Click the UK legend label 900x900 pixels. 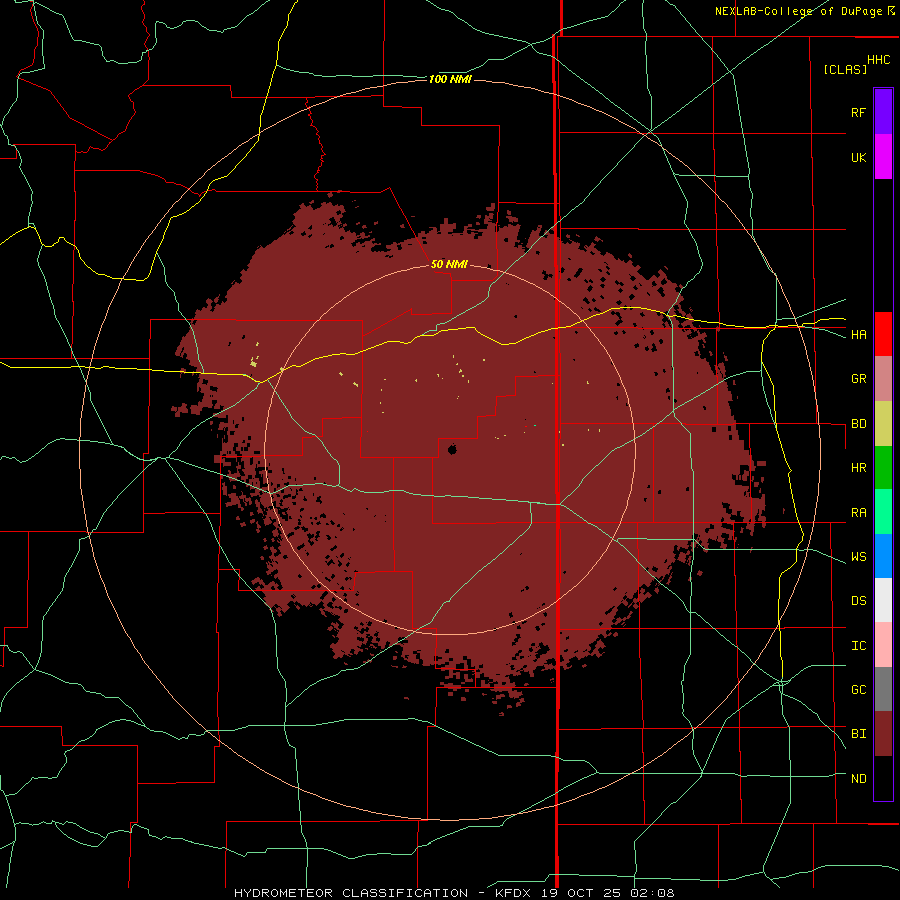click(x=859, y=158)
